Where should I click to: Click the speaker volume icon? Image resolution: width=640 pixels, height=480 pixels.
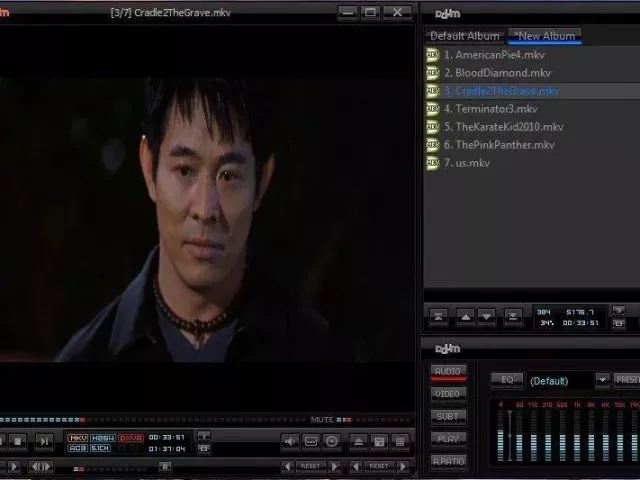click(289, 440)
